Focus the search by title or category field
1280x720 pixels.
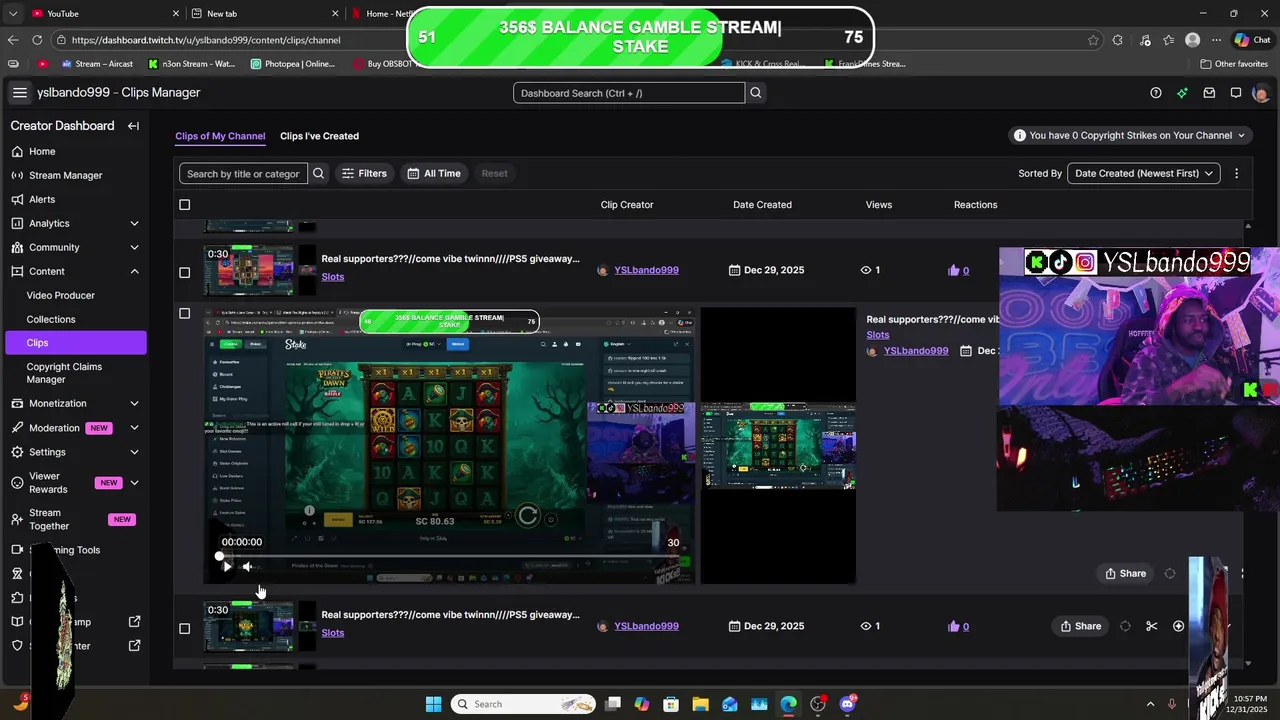point(243,173)
